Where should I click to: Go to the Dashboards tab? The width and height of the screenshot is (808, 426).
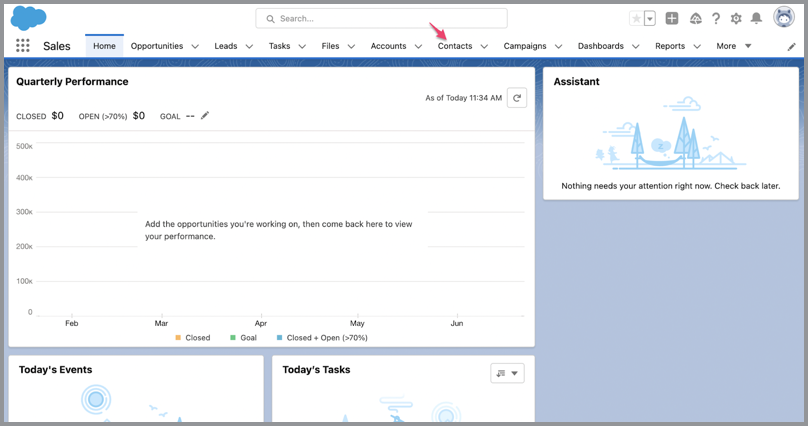[600, 46]
